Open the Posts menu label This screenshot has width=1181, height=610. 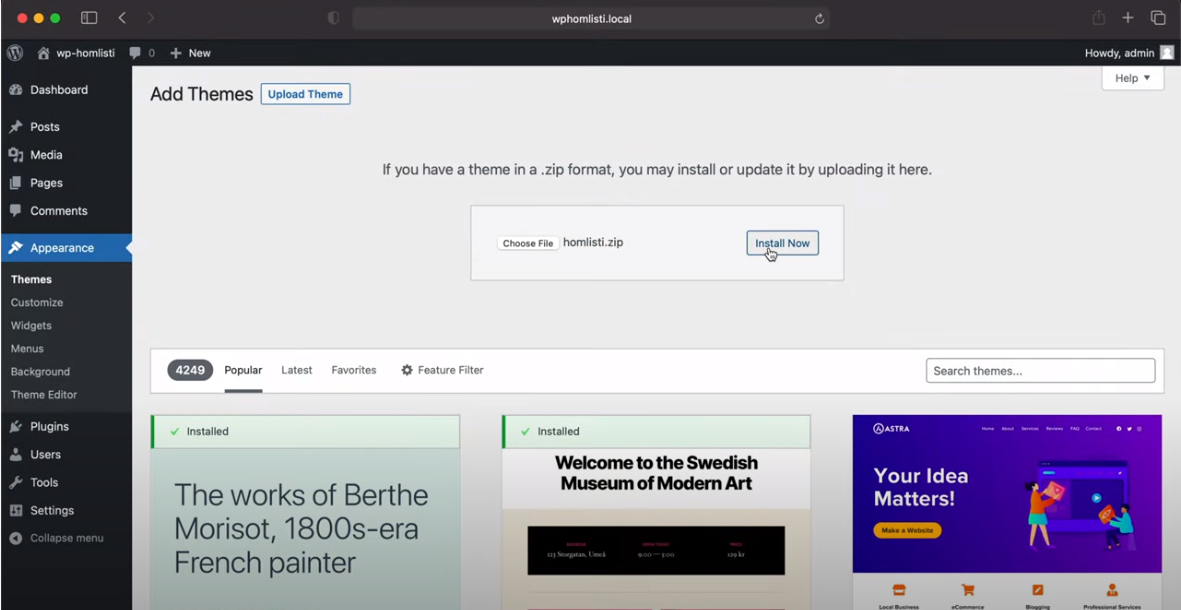click(x=44, y=127)
